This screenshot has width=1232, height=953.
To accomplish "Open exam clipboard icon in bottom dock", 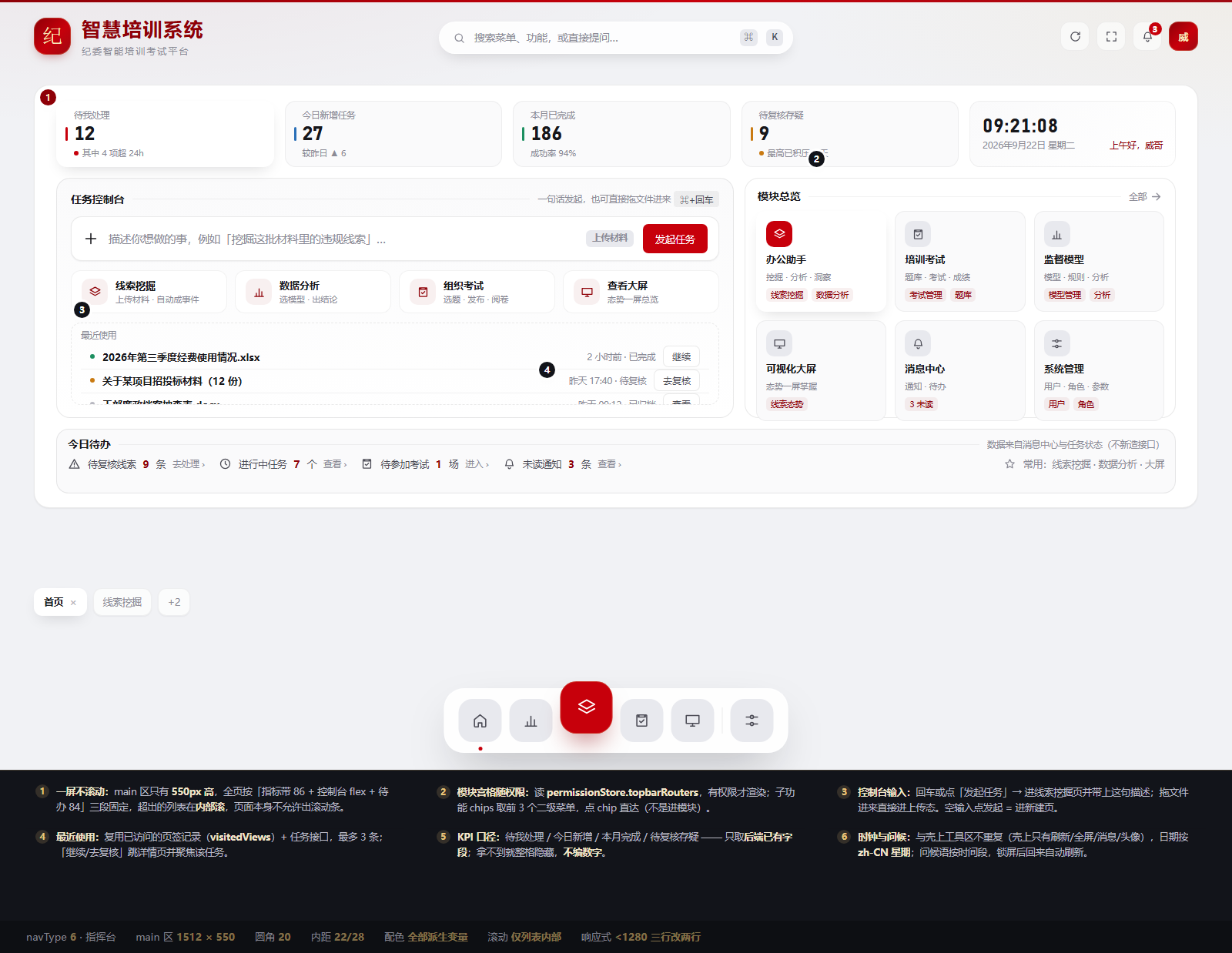I will [x=641, y=721].
